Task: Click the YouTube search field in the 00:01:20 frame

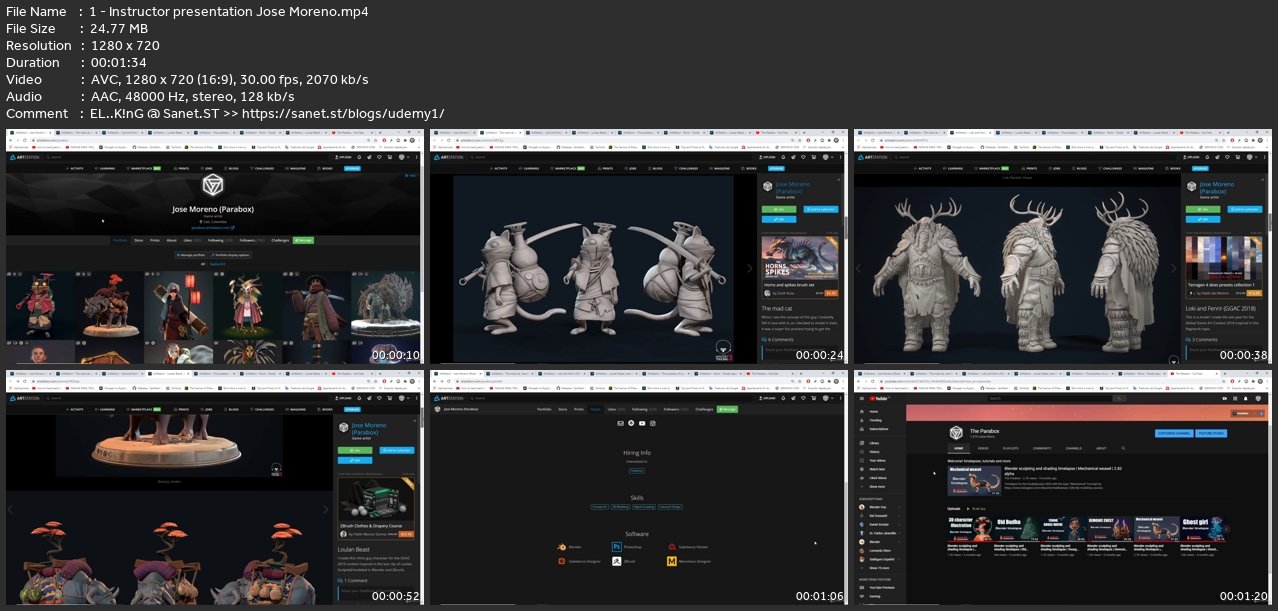Action: [1050, 398]
